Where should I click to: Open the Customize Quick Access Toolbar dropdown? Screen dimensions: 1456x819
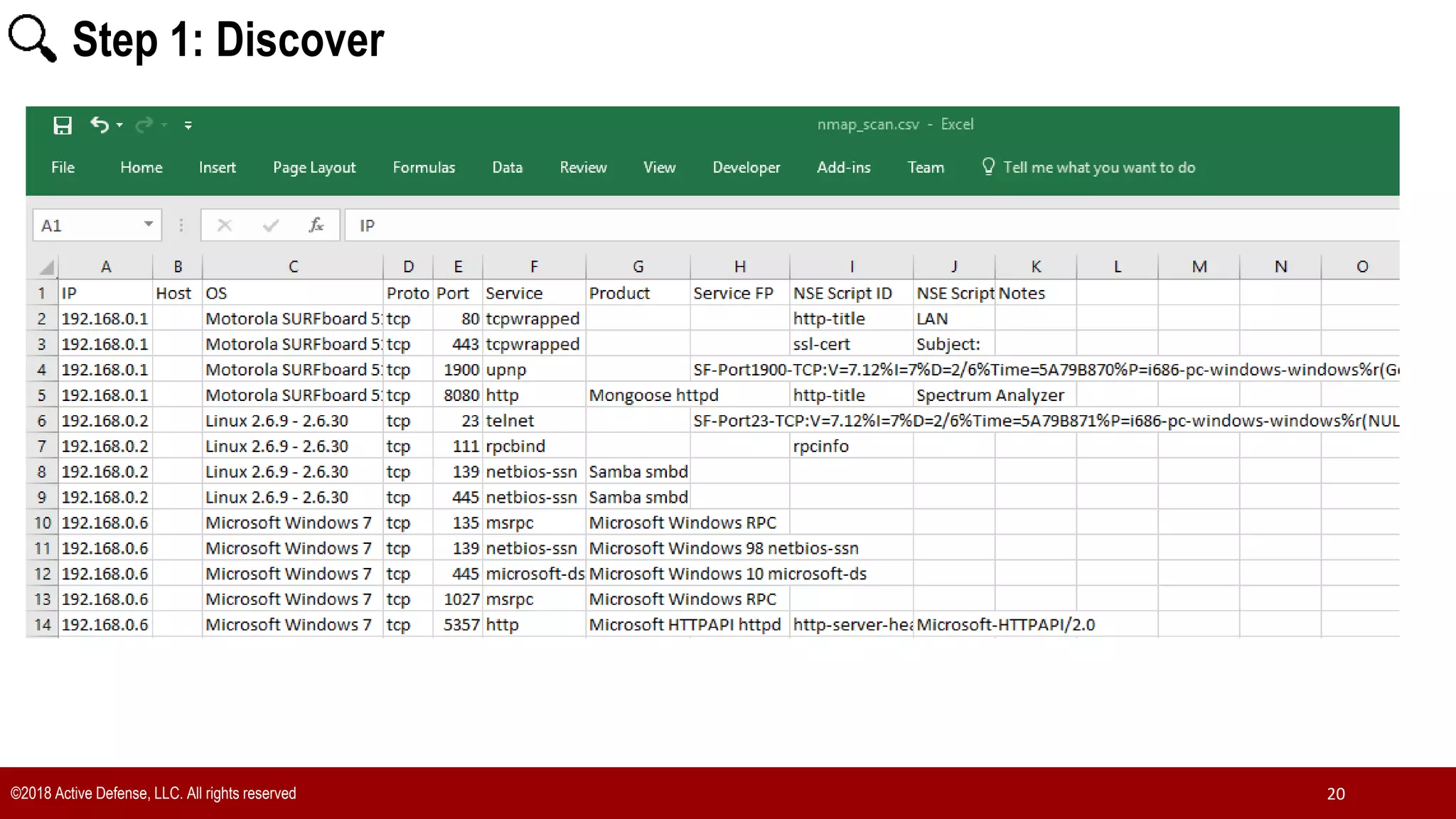(188, 126)
